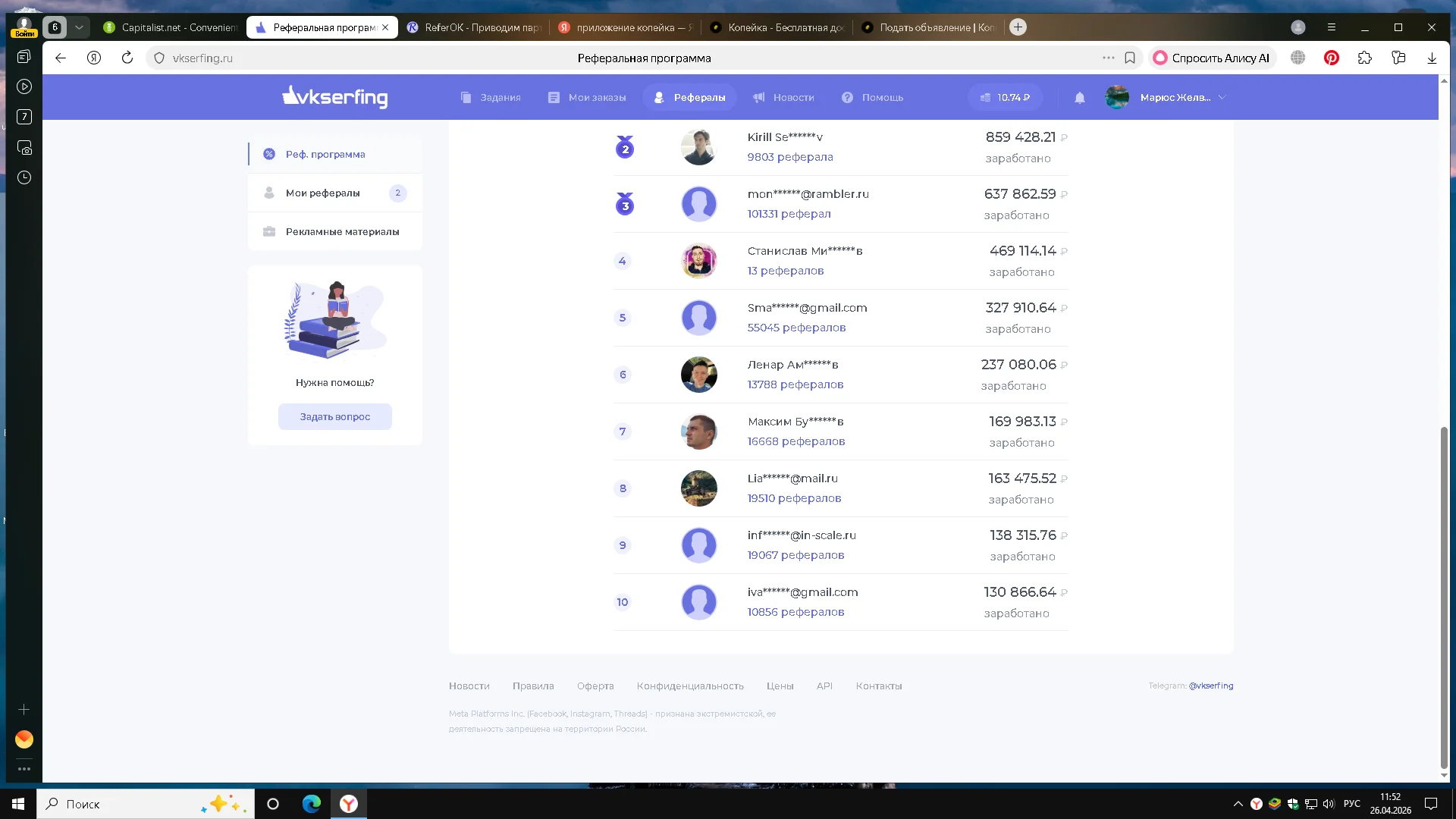
Task: Open Microsoft Edge from the taskbar
Action: pos(312,804)
